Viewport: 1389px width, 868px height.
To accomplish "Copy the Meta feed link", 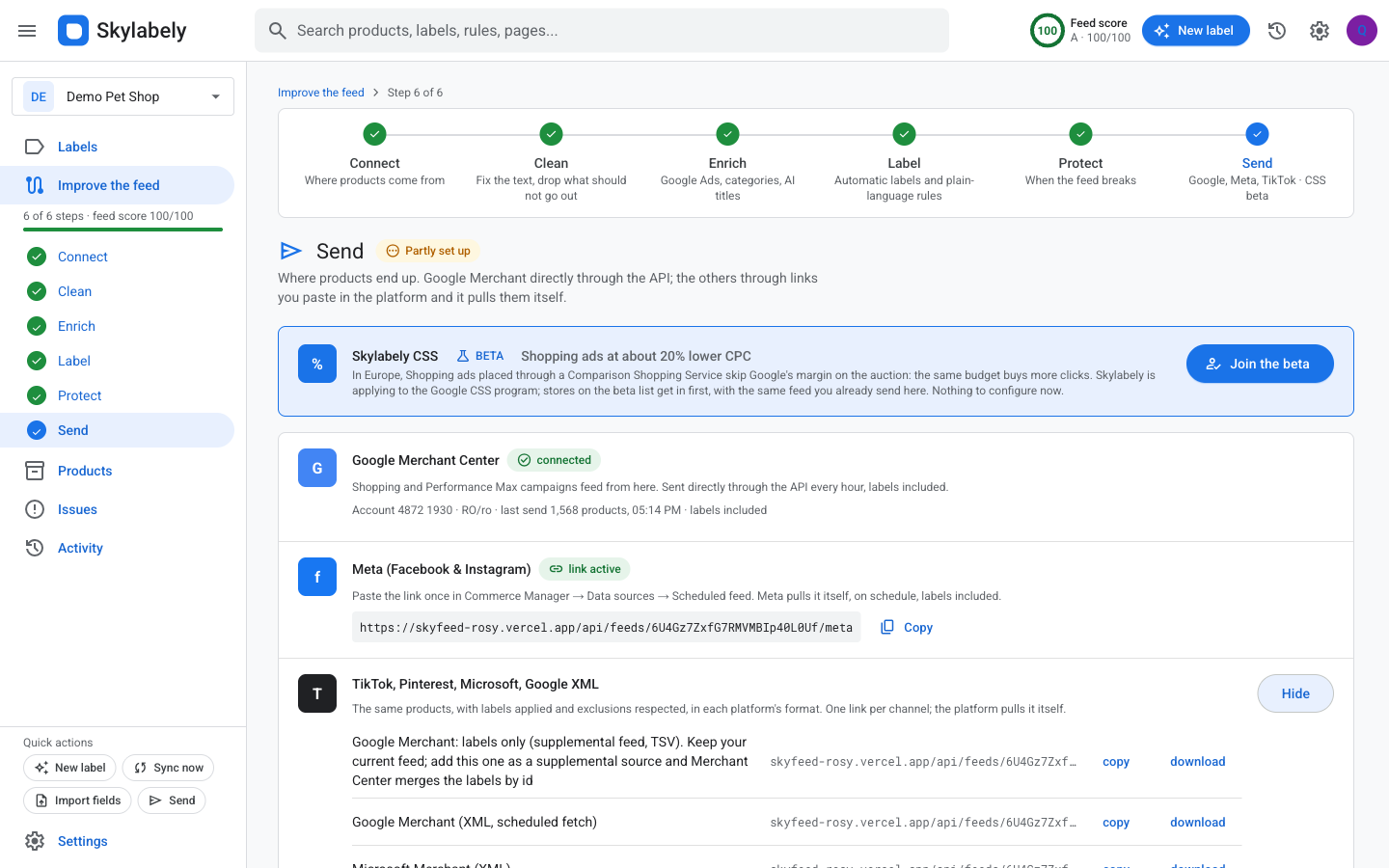I will [x=907, y=627].
